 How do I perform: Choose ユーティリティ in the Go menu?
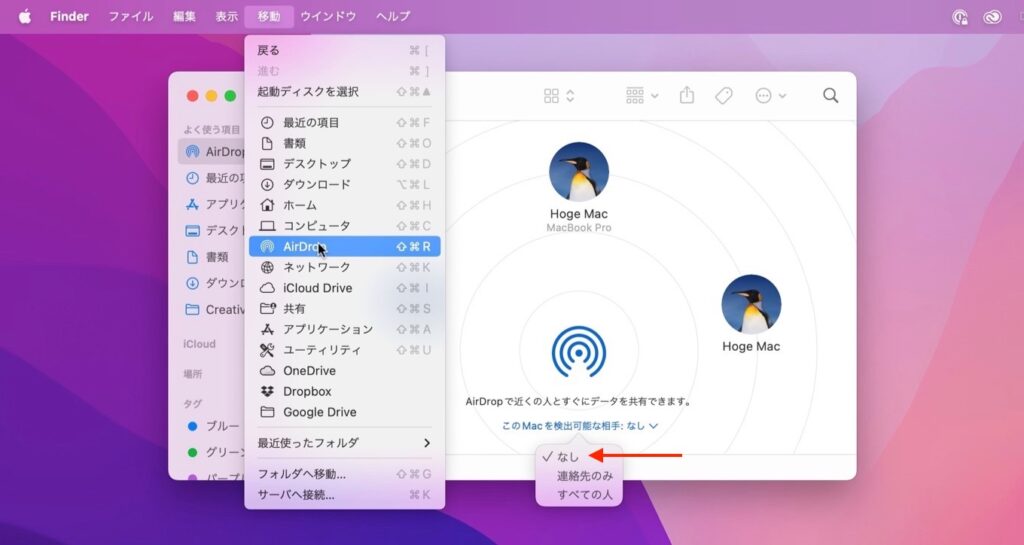tap(344, 350)
